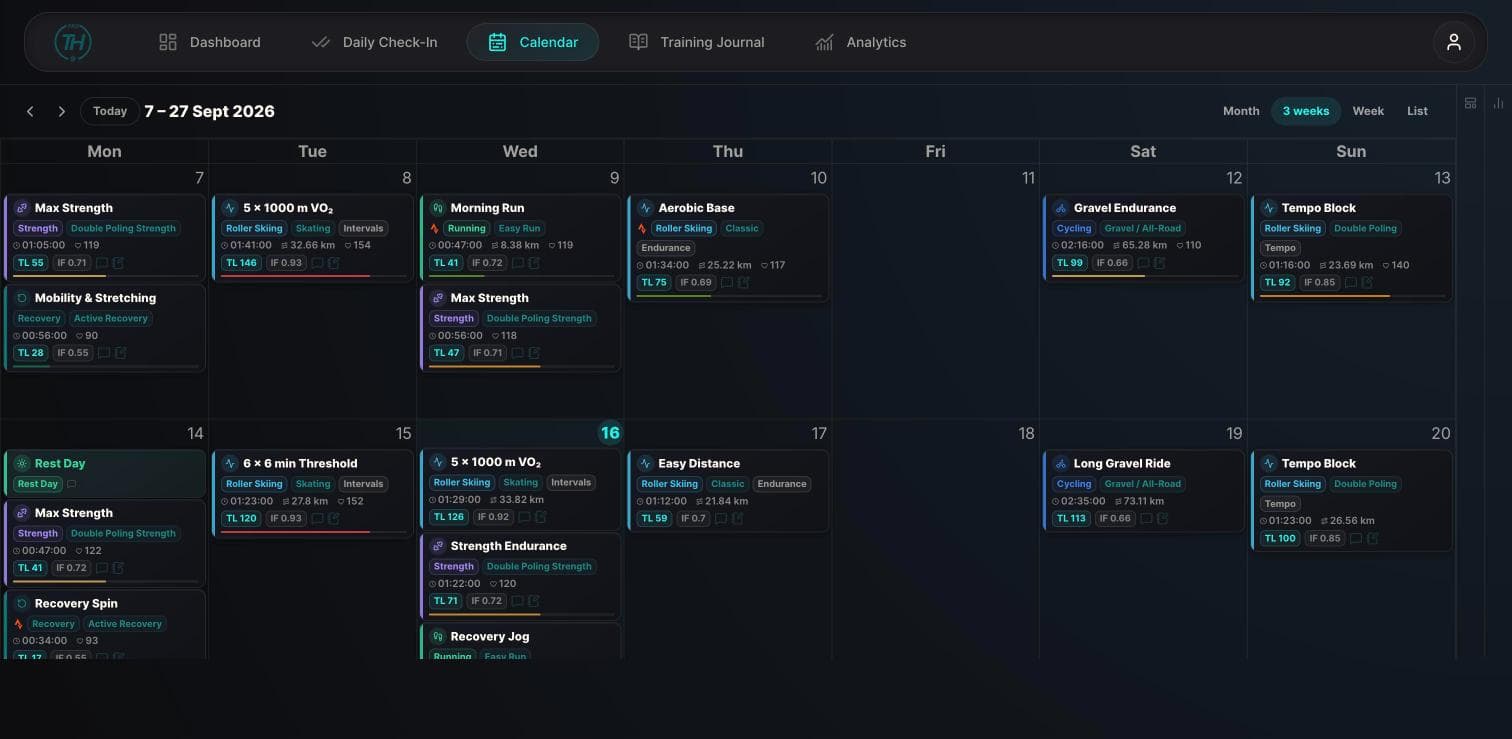Screen dimensions: 1512x739
Task: Open comments on Aerobic Base card
Action: click(x=726, y=283)
